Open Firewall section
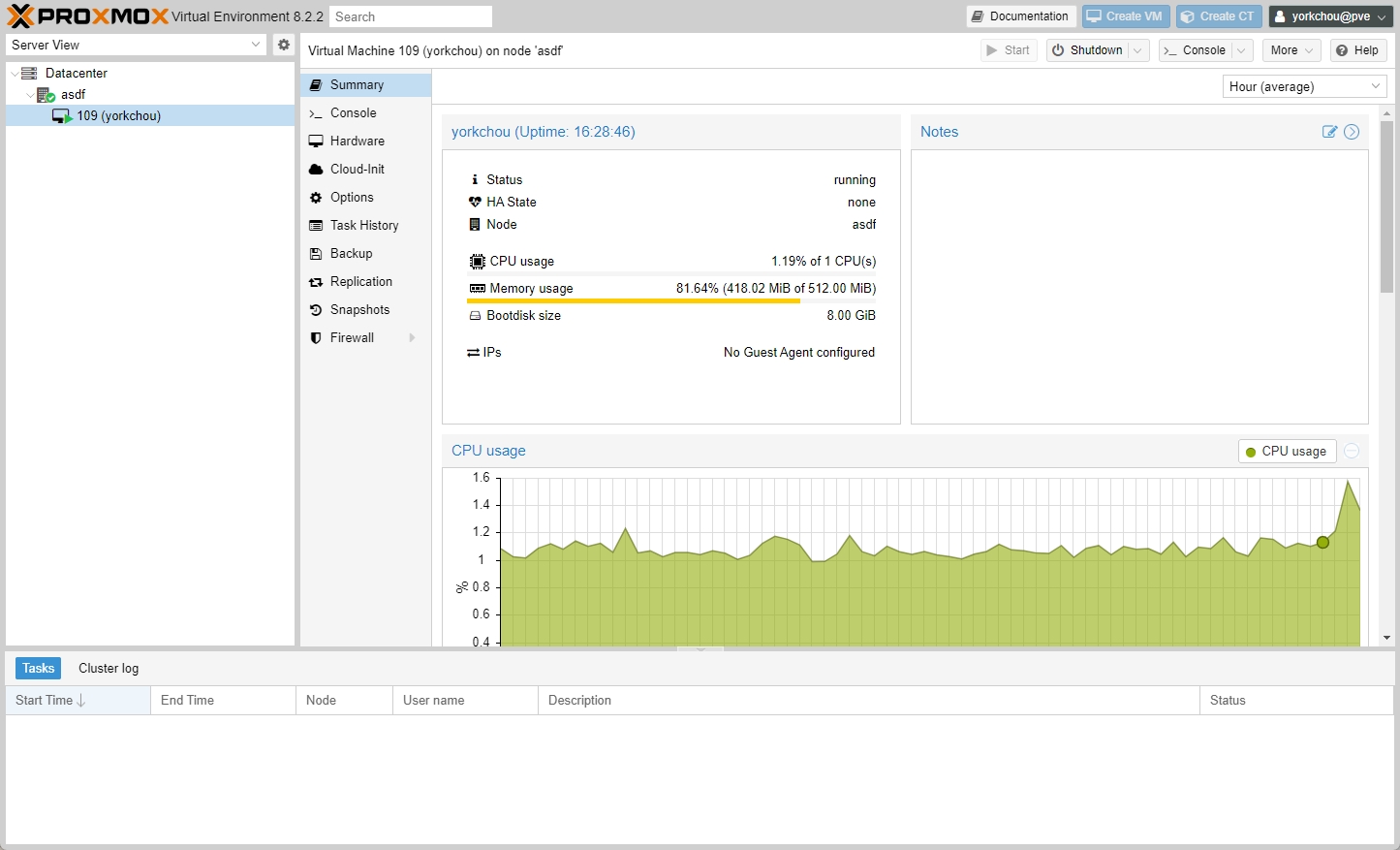Screen dimensions: 1400x850 365,338
